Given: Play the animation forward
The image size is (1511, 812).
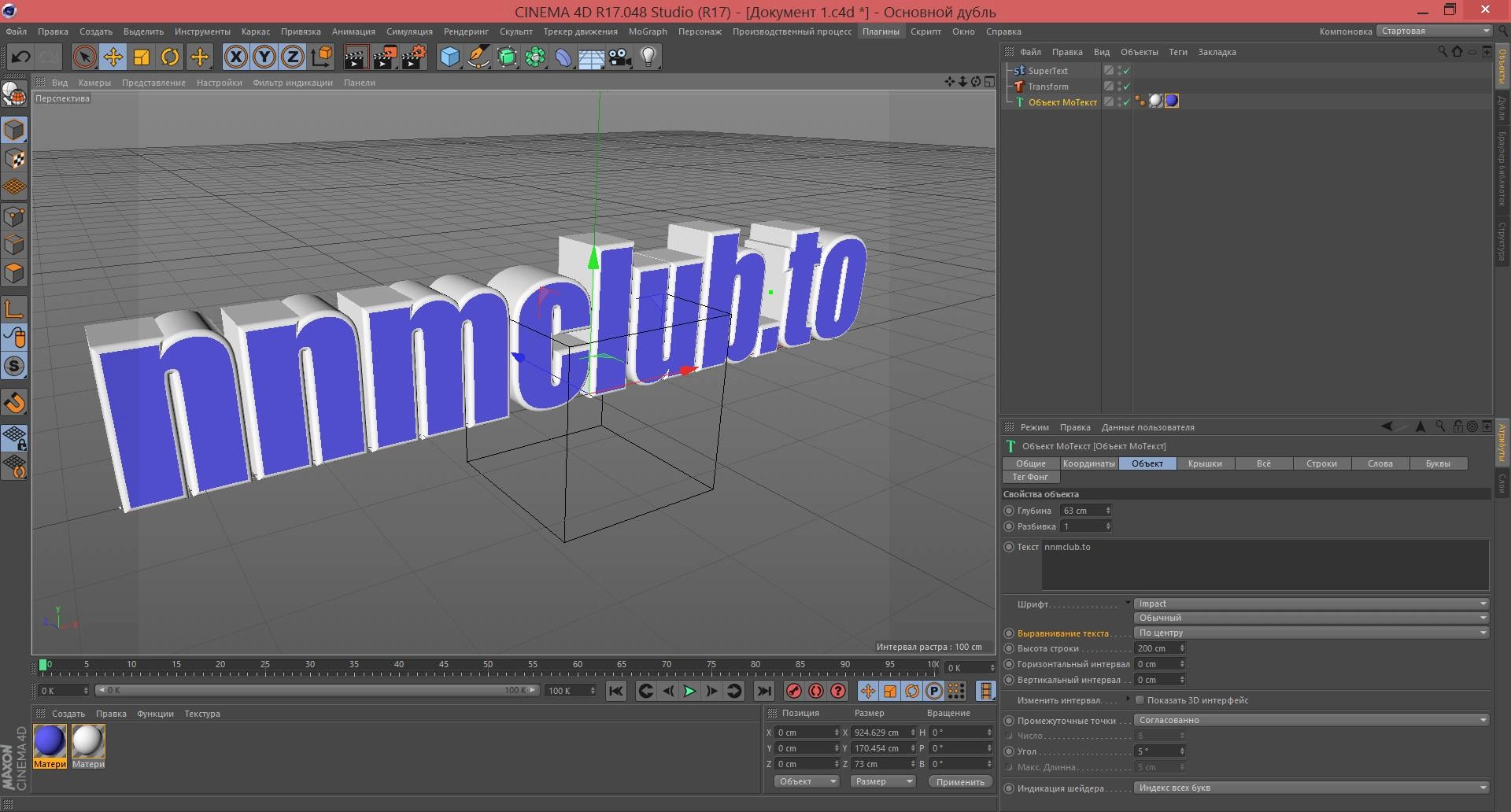Looking at the screenshot, I should 689,691.
